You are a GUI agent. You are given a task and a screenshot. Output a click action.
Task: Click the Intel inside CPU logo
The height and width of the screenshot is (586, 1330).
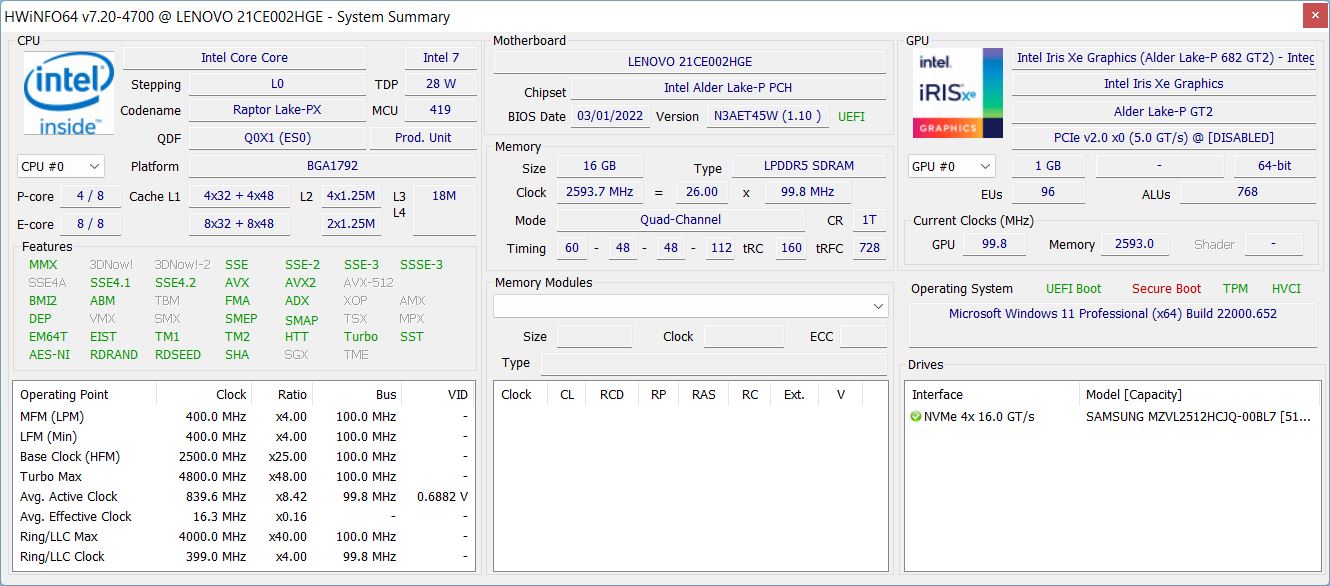coord(68,95)
